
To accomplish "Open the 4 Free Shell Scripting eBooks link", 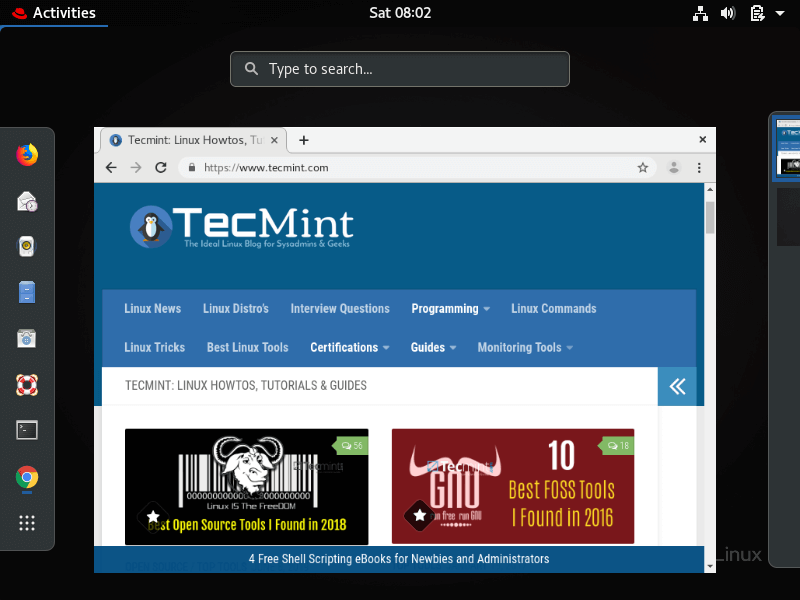I will [x=399, y=559].
